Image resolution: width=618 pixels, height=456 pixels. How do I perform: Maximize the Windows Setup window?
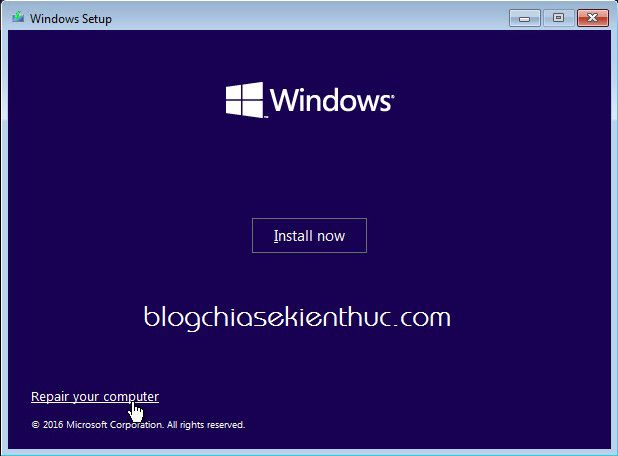558,18
